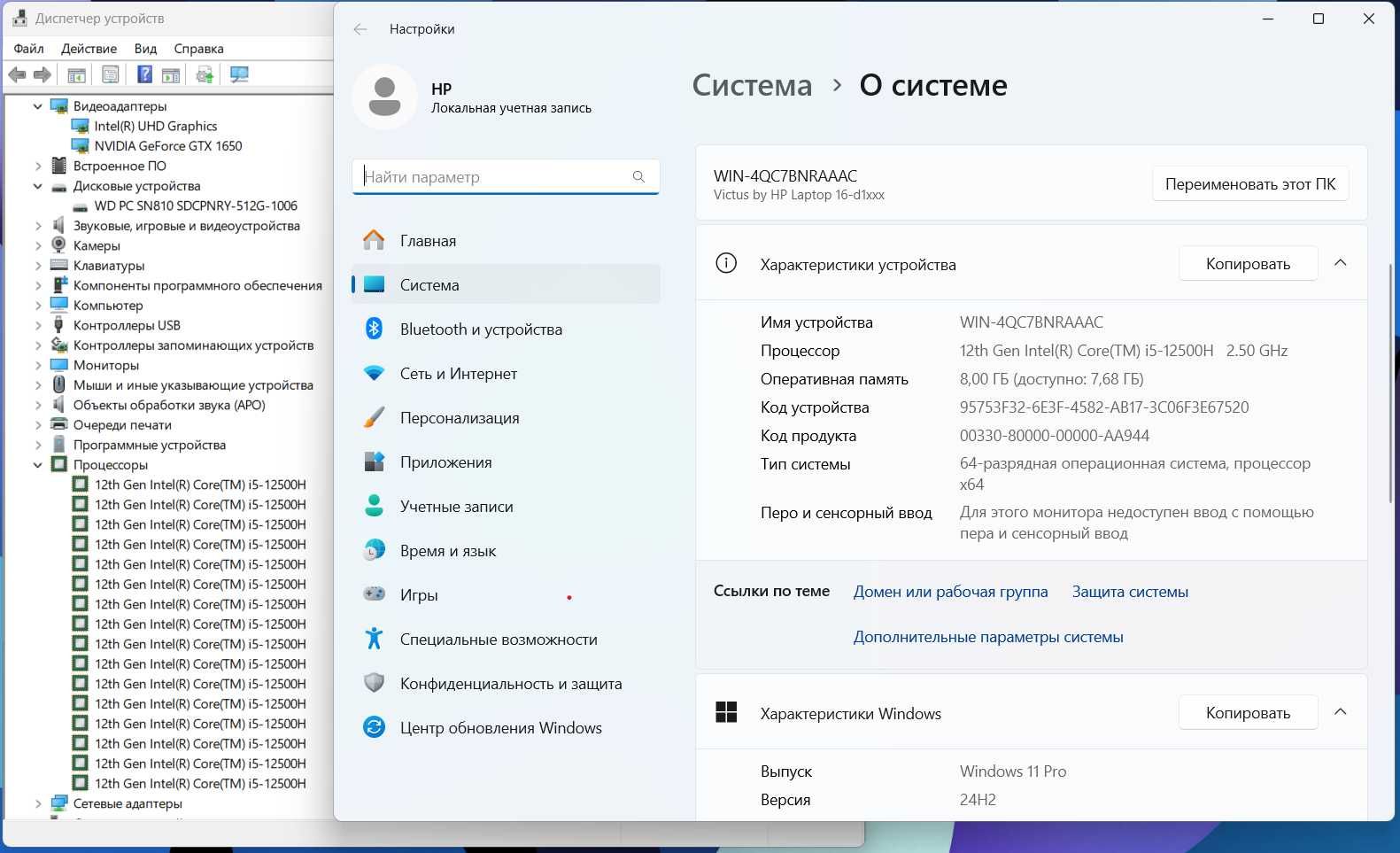The image size is (1400, 853).
Task: Click the Wi-Fi icon of Сеть и Интернет
Action: pos(374,373)
